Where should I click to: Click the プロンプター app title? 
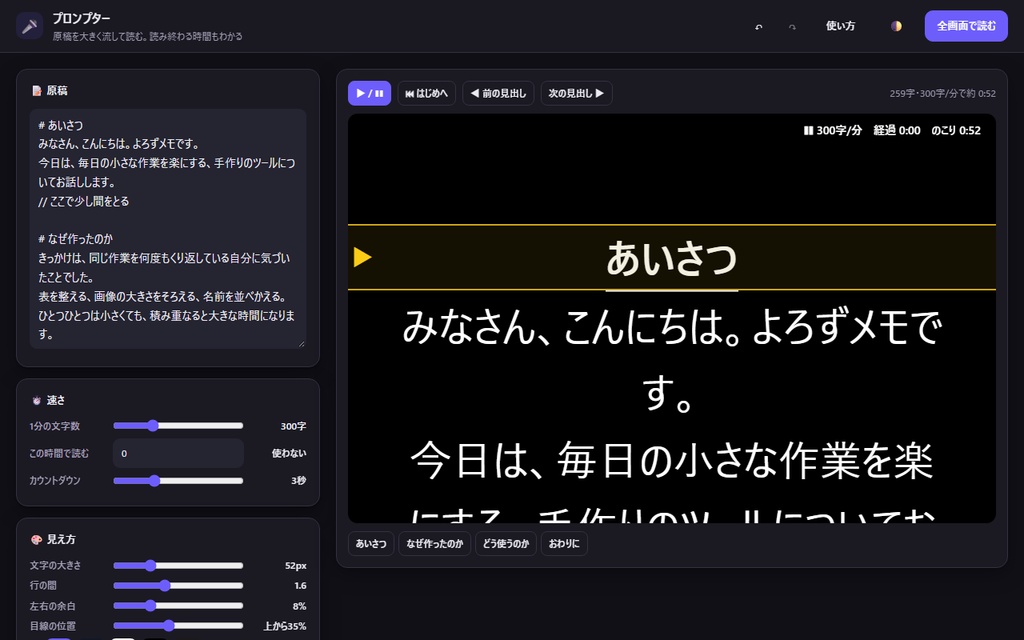[x=82, y=18]
